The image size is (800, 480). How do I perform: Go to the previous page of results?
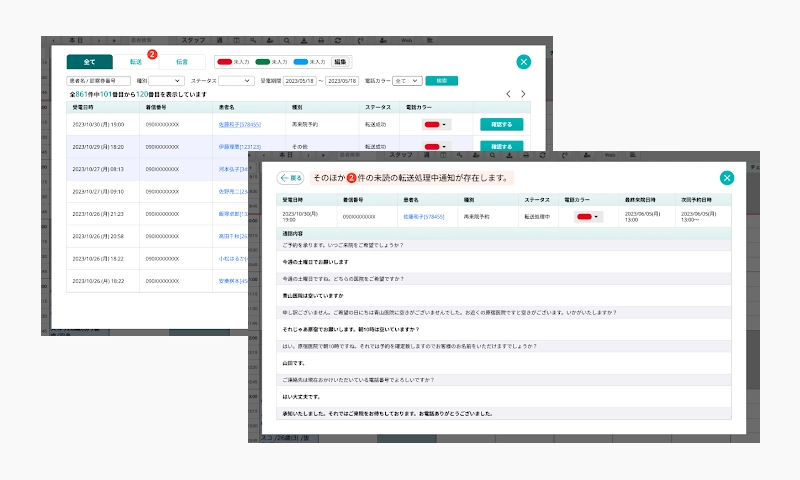point(508,94)
